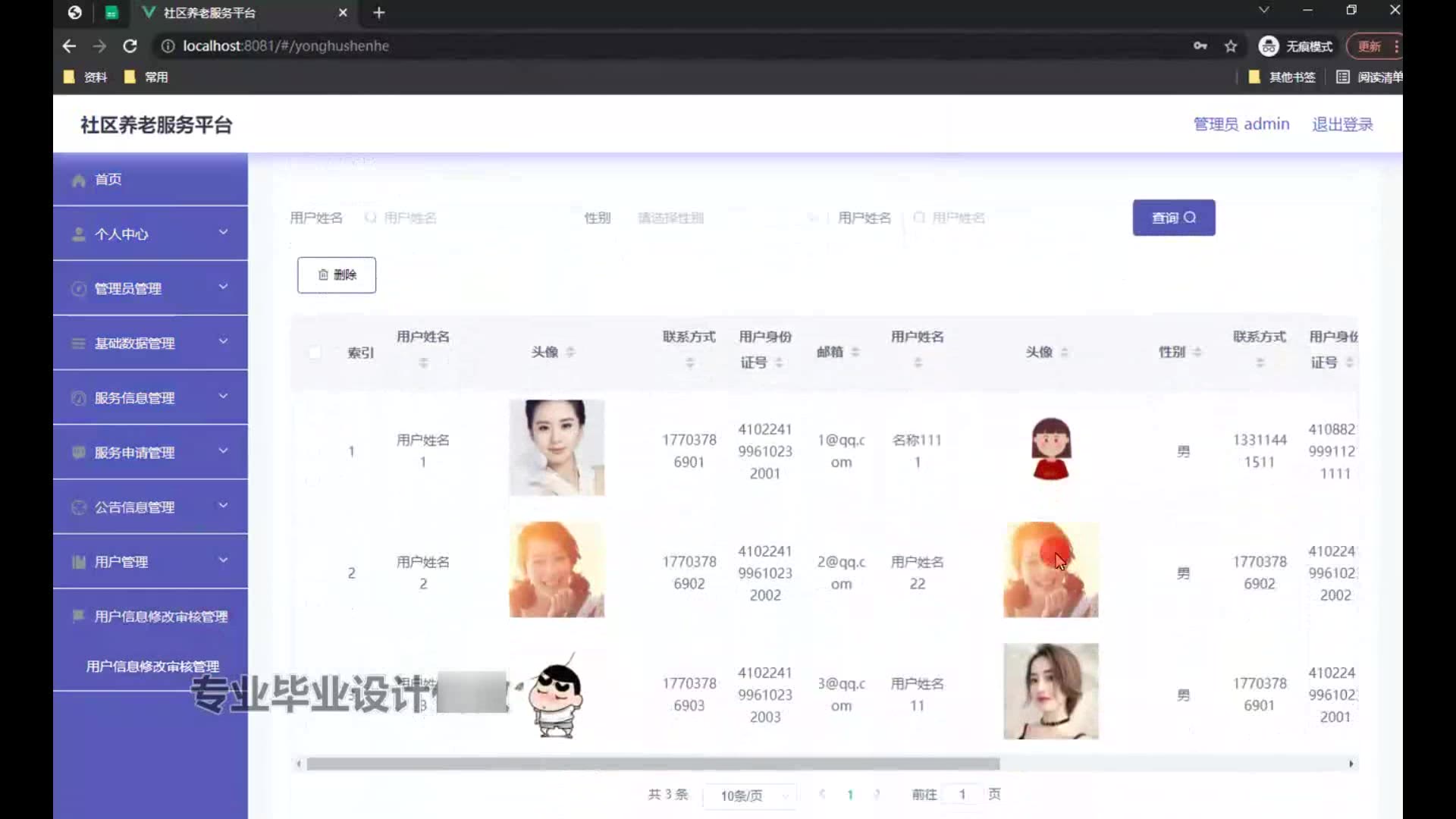1456x819 pixels.
Task: Click the saved-password key icon in address bar
Action: [1200, 46]
